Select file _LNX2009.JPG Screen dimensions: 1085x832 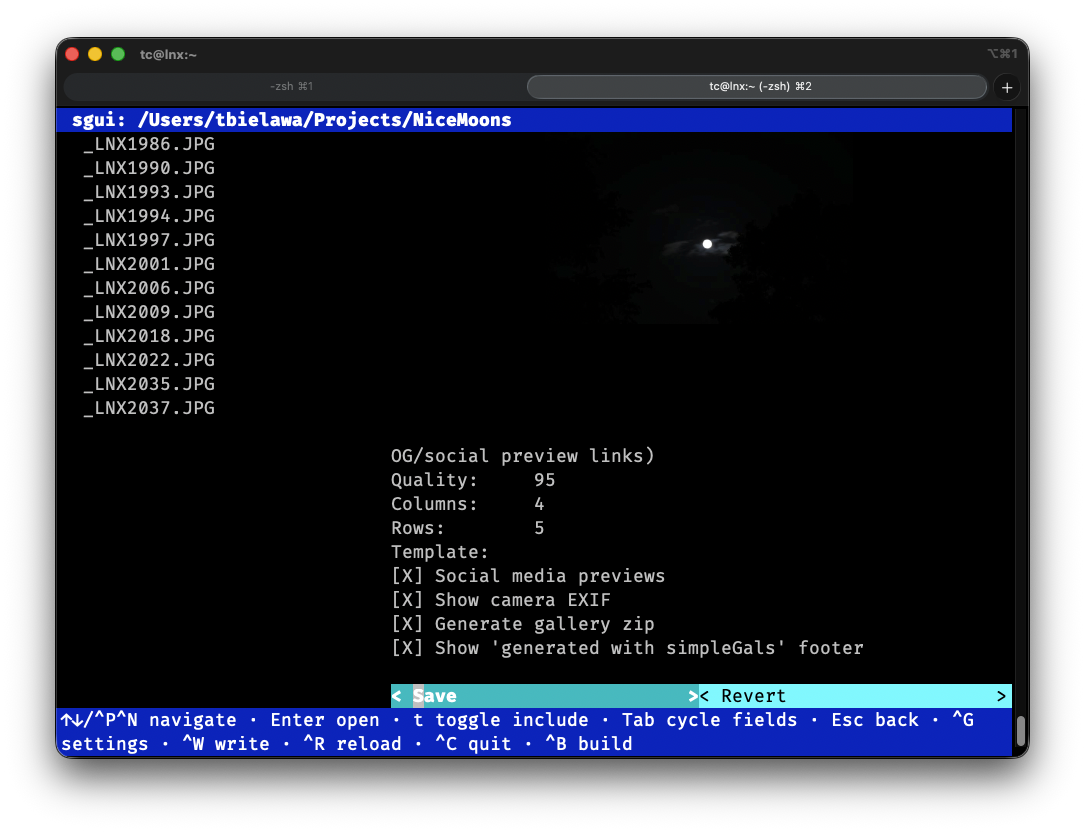click(x=149, y=312)
